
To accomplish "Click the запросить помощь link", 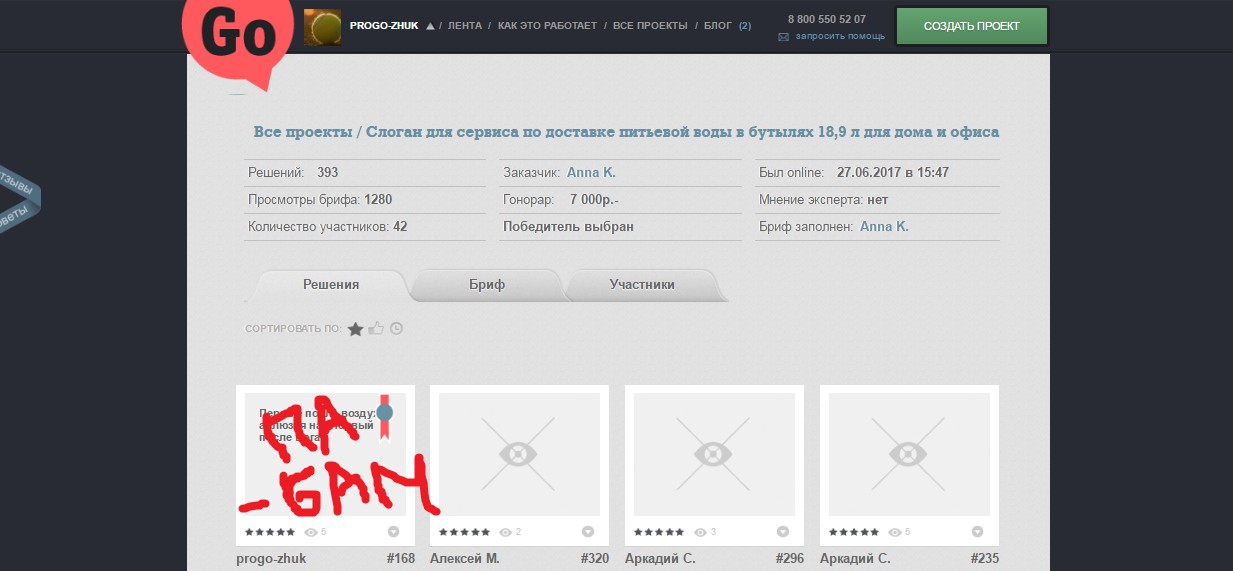I will [840, 37].
